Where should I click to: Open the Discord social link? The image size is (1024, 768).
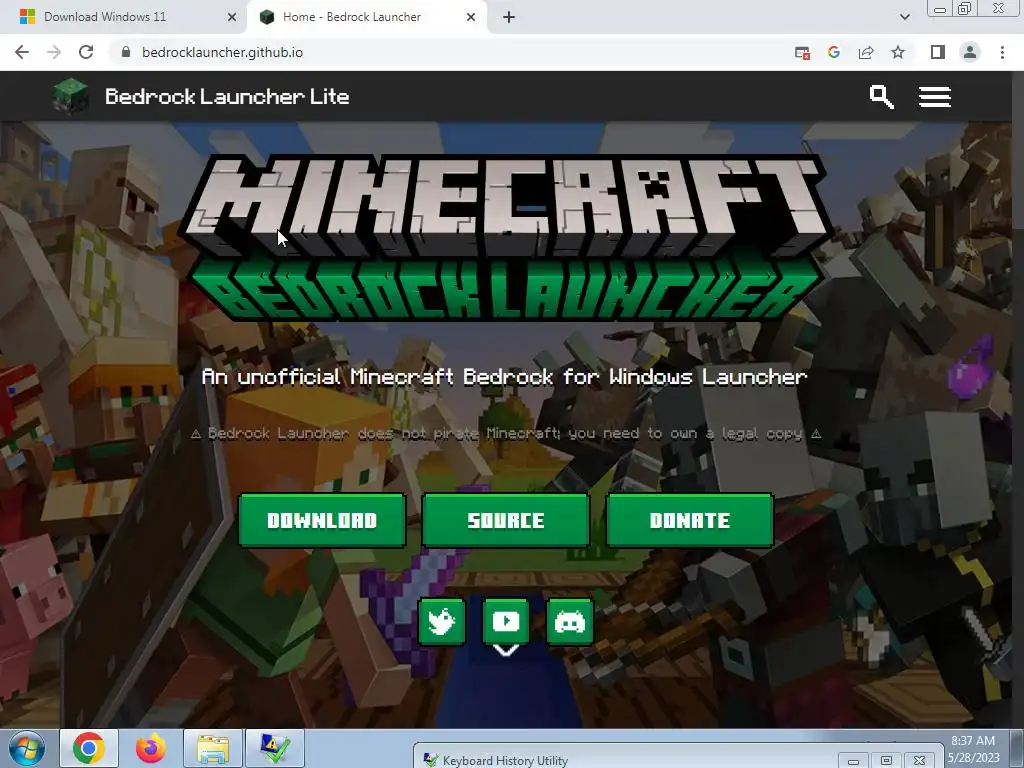pos(569,621)
